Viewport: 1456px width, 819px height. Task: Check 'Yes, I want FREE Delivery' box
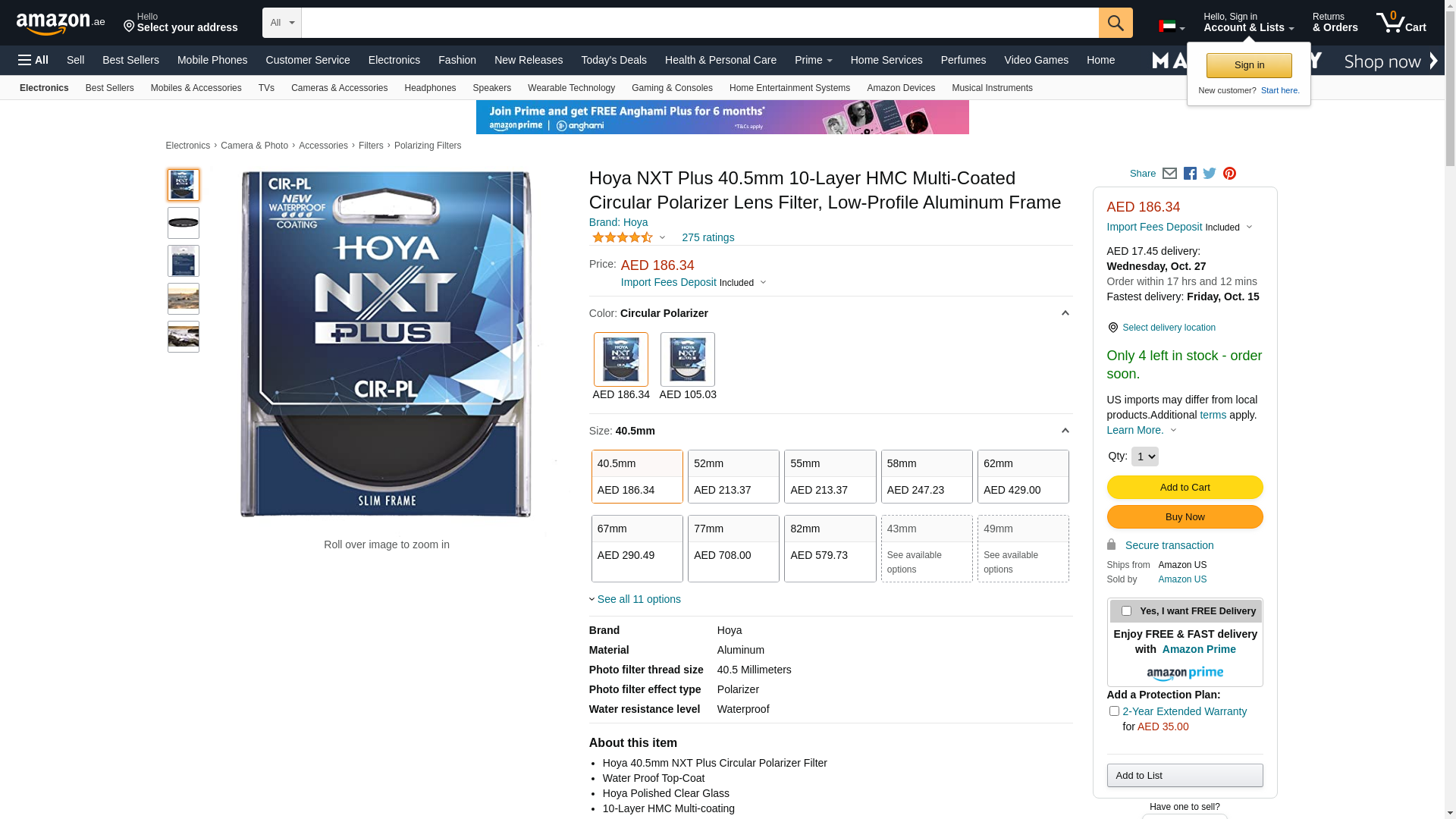click(x=1126, y=611)
